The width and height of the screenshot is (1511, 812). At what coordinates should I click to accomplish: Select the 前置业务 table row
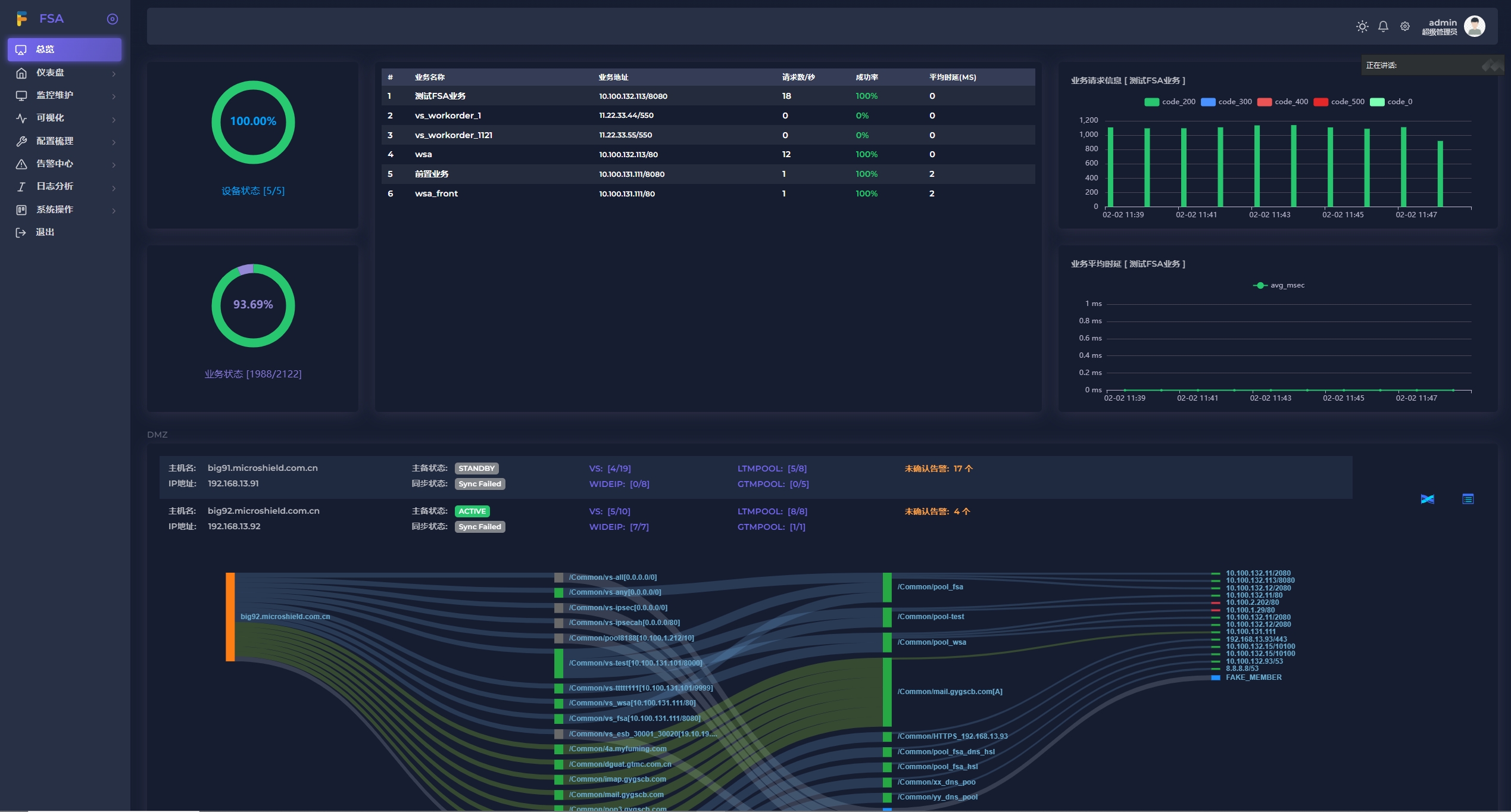tap(708, 174)
